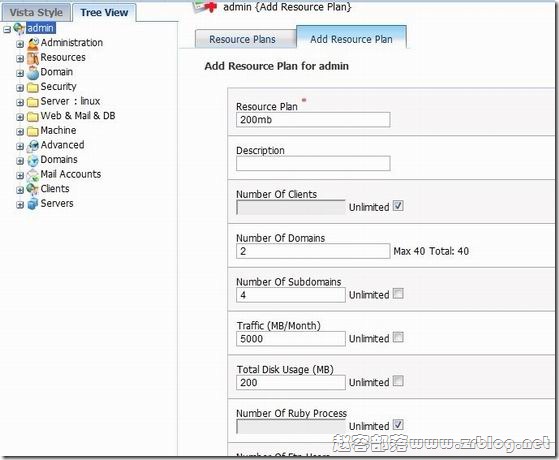Image resolution: width=559 pixels, height=460 pixels.
Task: Click the Administration user icon in the tree
Action: click(33, 44)
